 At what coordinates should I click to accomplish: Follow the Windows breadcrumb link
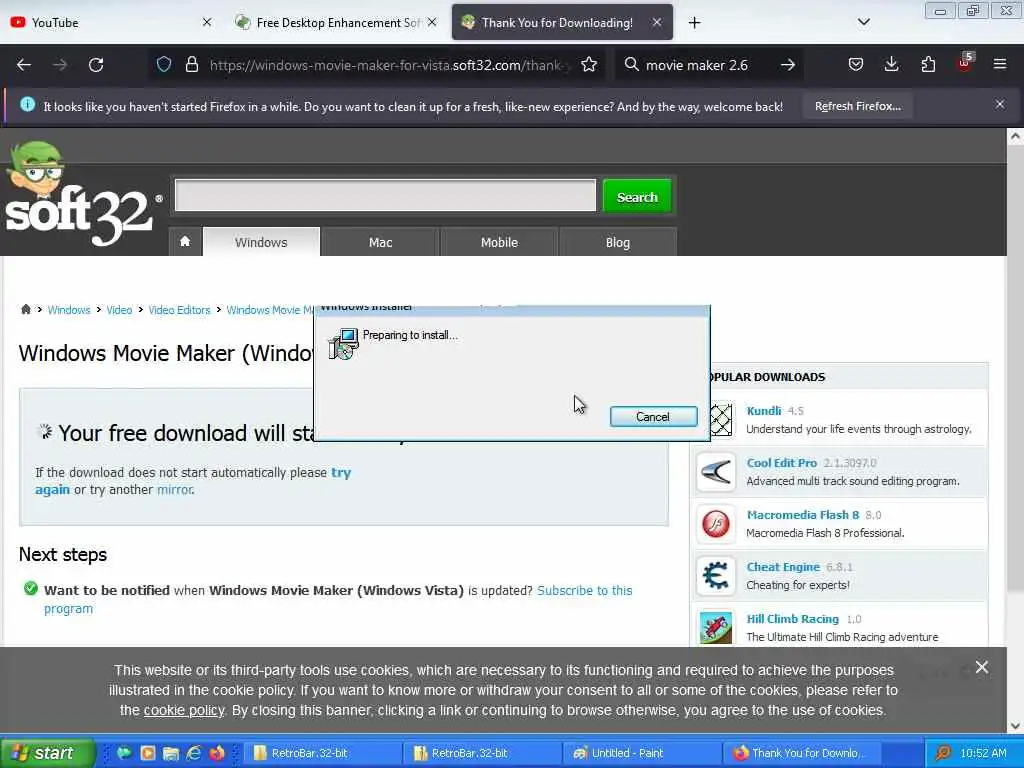[69, 310]
